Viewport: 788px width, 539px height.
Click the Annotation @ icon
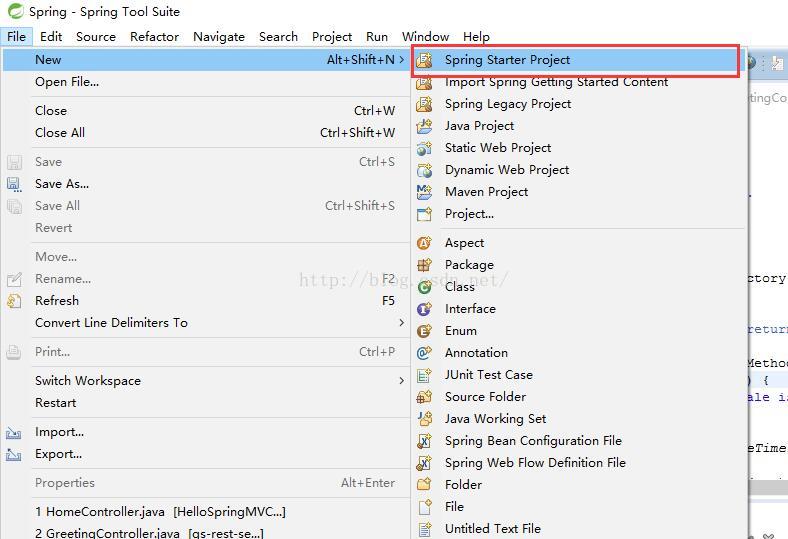tap(424, 353)
